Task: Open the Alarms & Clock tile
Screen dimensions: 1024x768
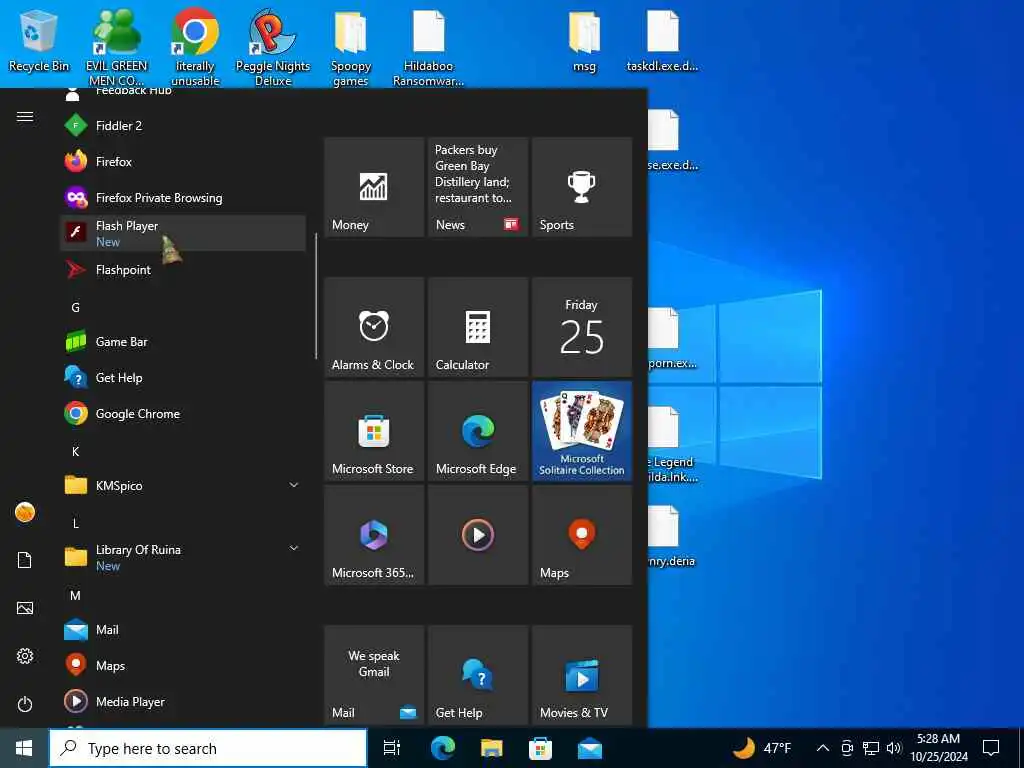Action: [374, 327]
